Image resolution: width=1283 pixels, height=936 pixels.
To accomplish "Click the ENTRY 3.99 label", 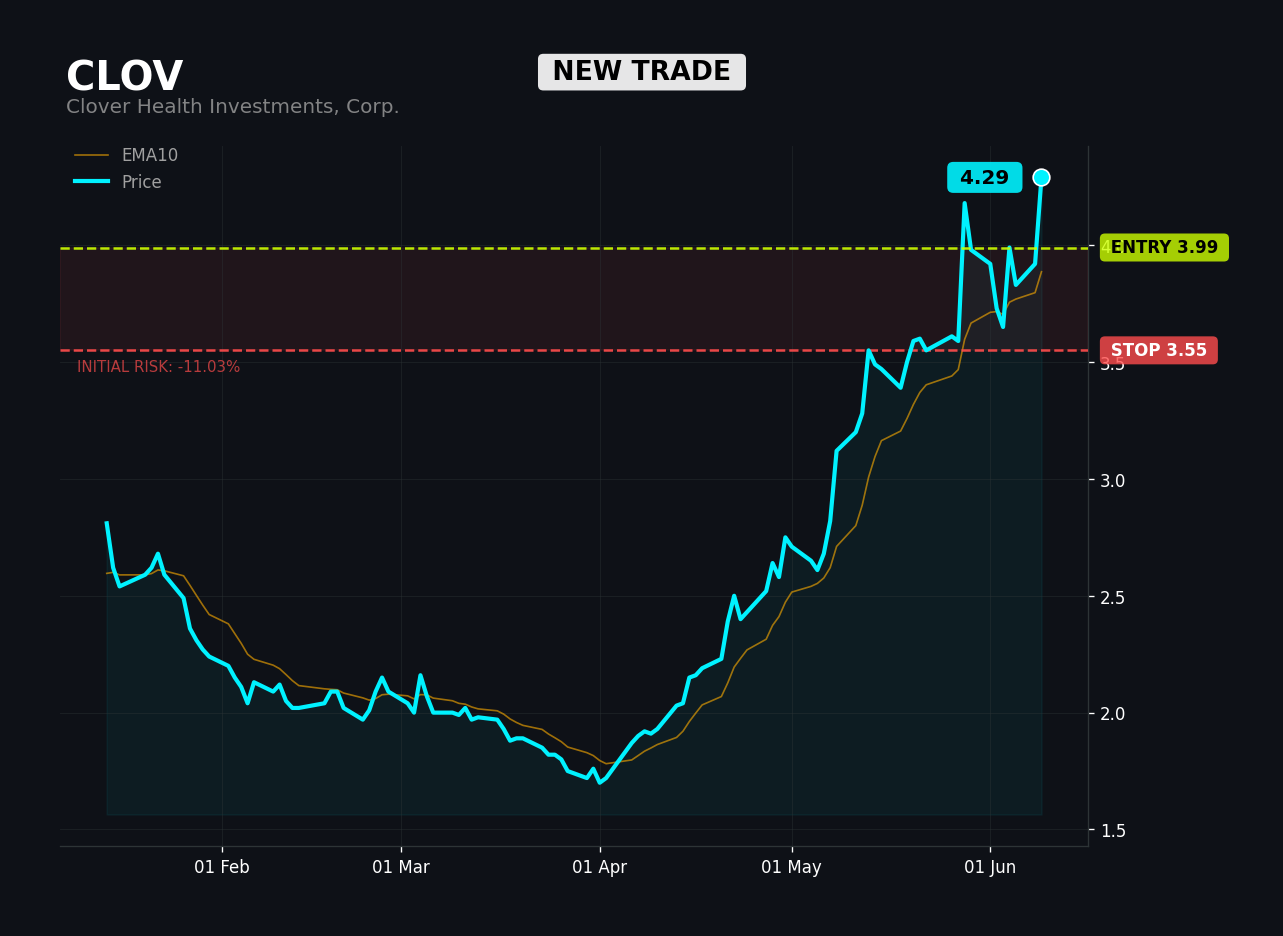I will pos(1164,248).
